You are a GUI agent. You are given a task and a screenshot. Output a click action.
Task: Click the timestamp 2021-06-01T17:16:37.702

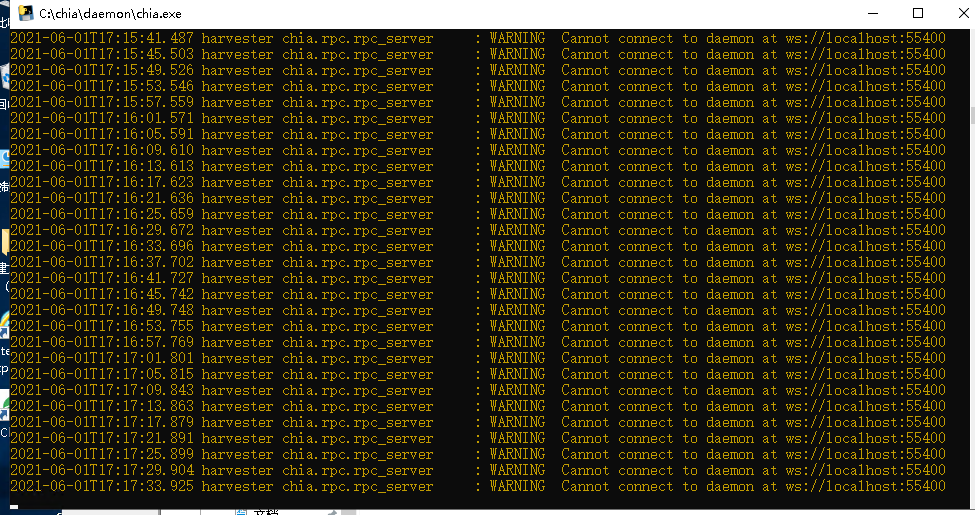102,262
